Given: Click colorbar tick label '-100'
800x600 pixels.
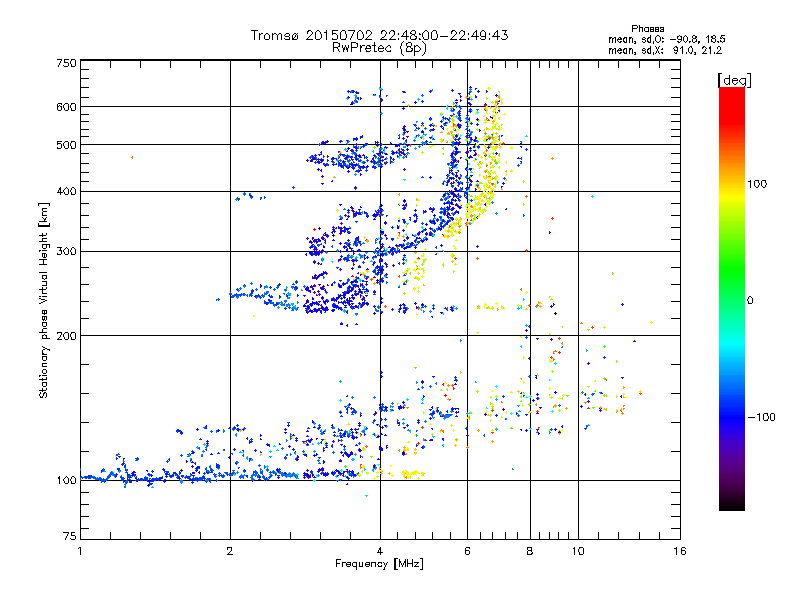Looking at the screenshot, I should (x=761, y=417).
